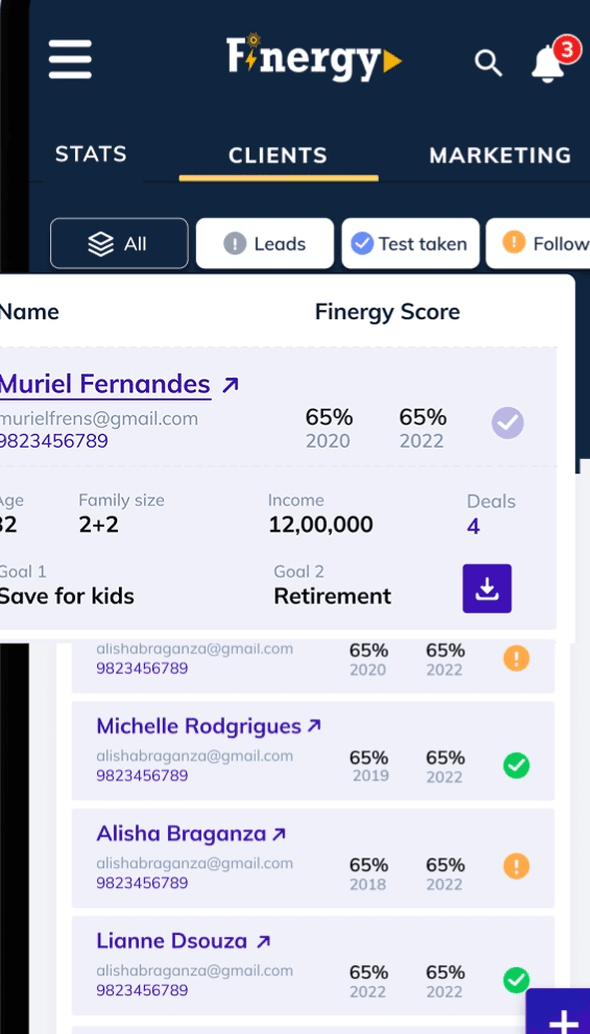Toggle Alisha Braganza orange alert status
The height and width of the screenshot is (1034, 590).
point(516,865)
